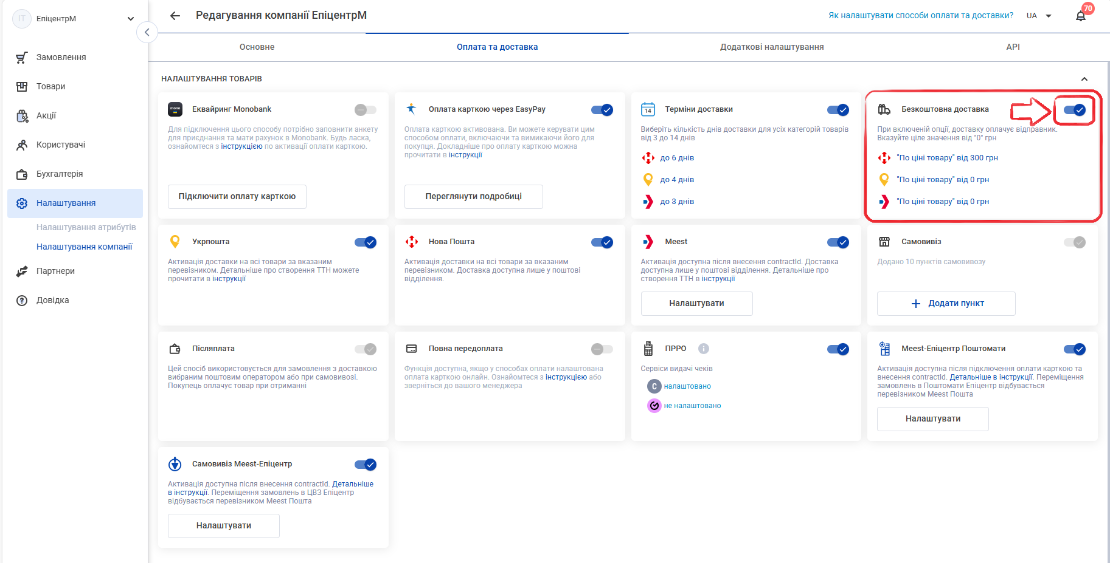Viewport: 1110px width, 563px height.
Task: Open the "до 6 днів" delivery term
Action: click(x=677, y=158)
